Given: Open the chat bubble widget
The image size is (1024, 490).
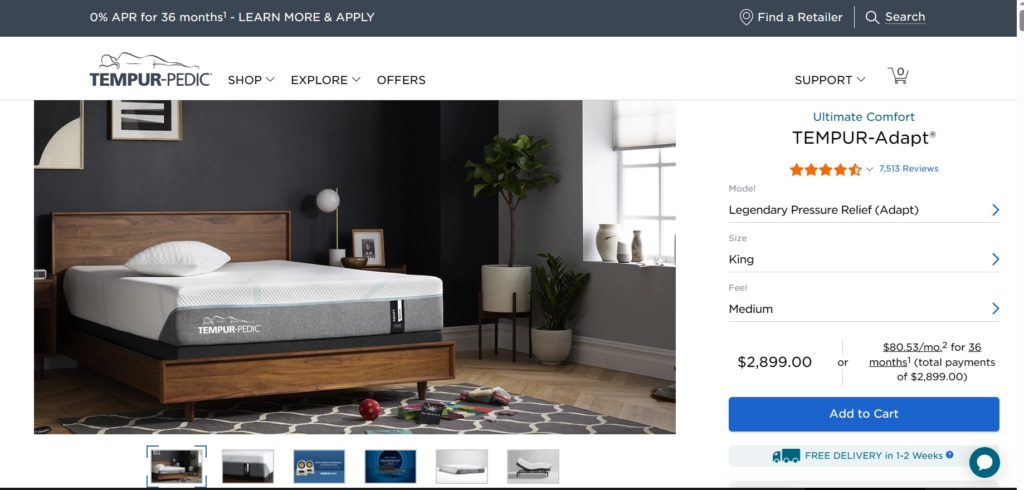Looking at the screenshot, I should [984, 463].
